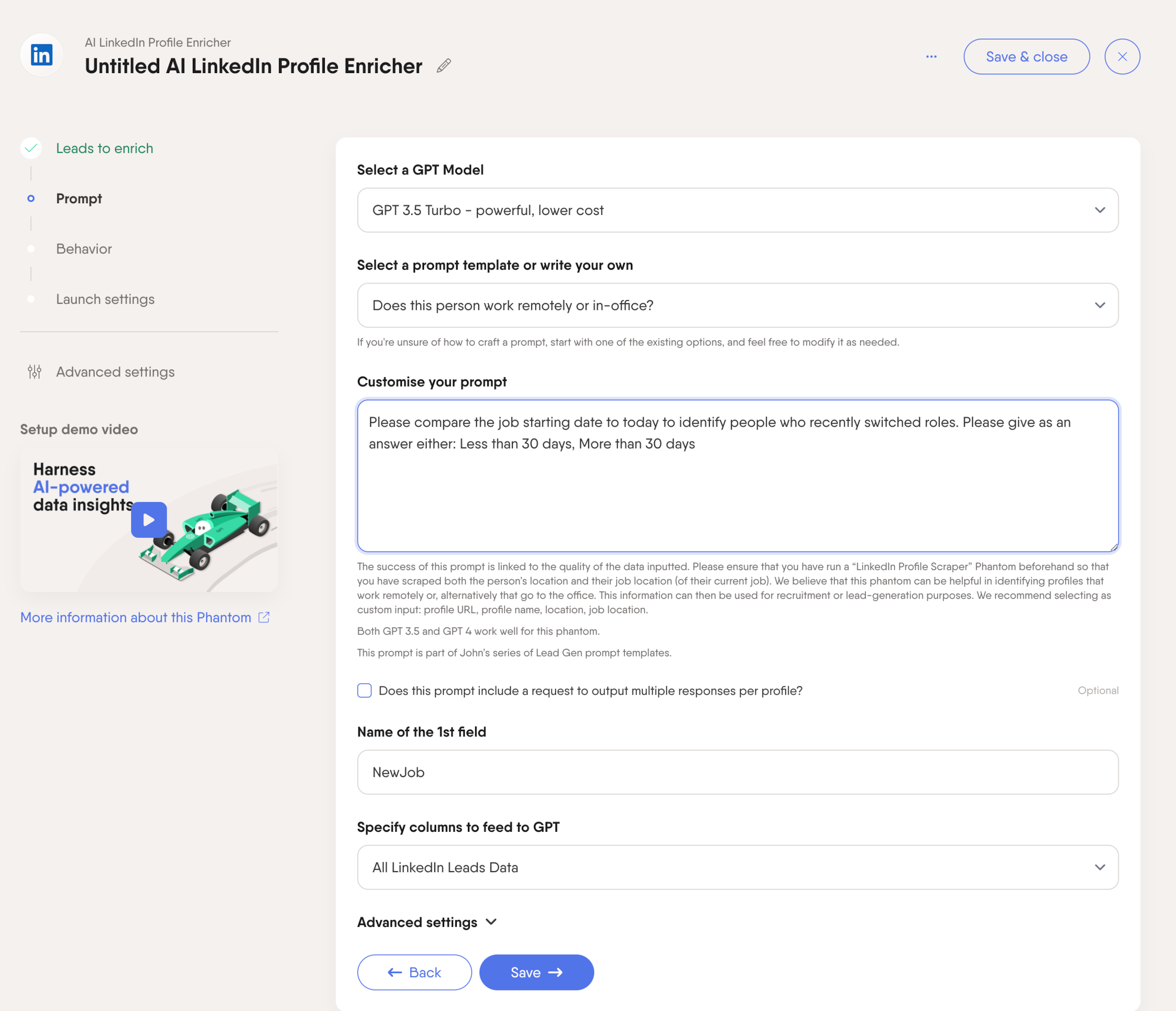Click the Save & close button
This screenshot has width=1176, height=1011.
pyautogui.click(x=1026, y=57)
